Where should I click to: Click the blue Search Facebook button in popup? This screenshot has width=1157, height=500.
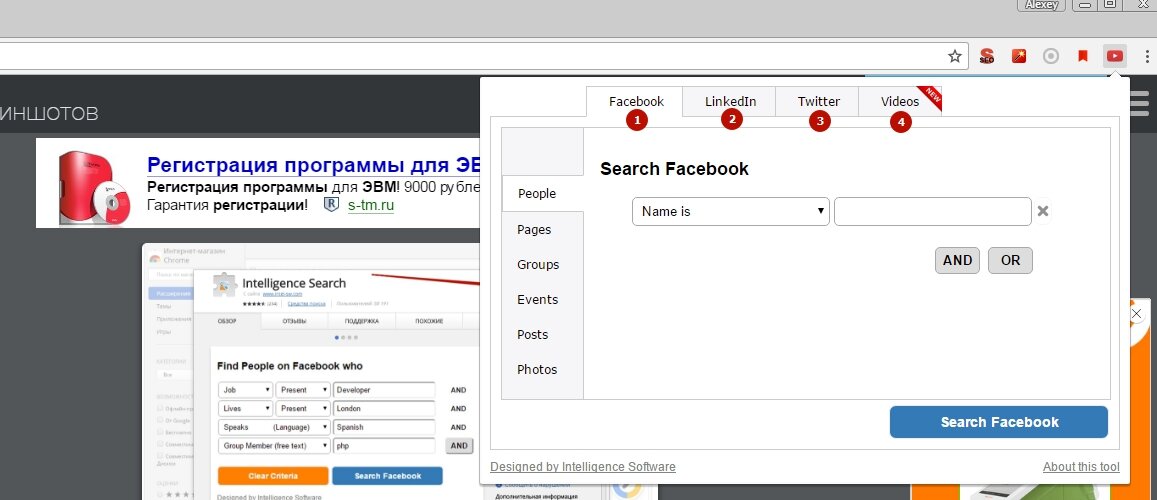pos(999,422)
